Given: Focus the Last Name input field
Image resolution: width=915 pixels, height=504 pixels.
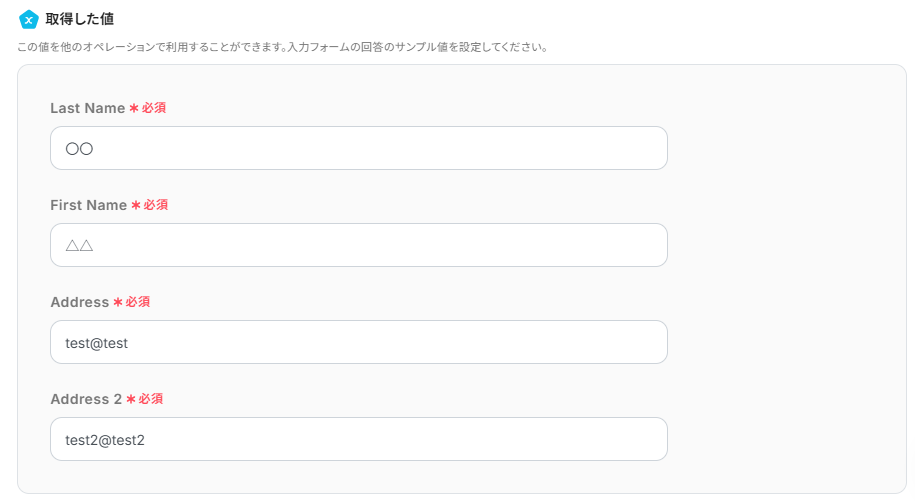Looking at the screenshot, I should tap(358, 148).
